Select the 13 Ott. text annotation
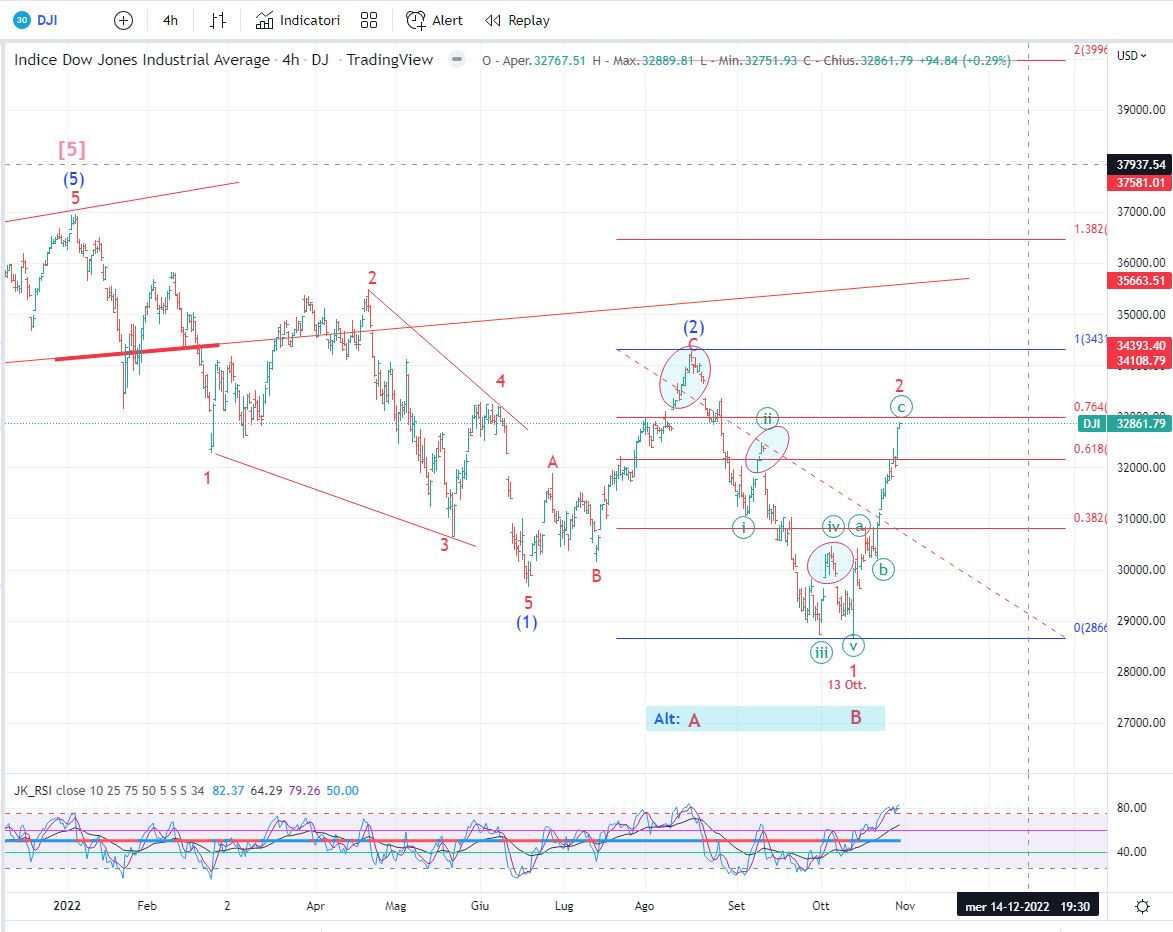 (846, 685)
